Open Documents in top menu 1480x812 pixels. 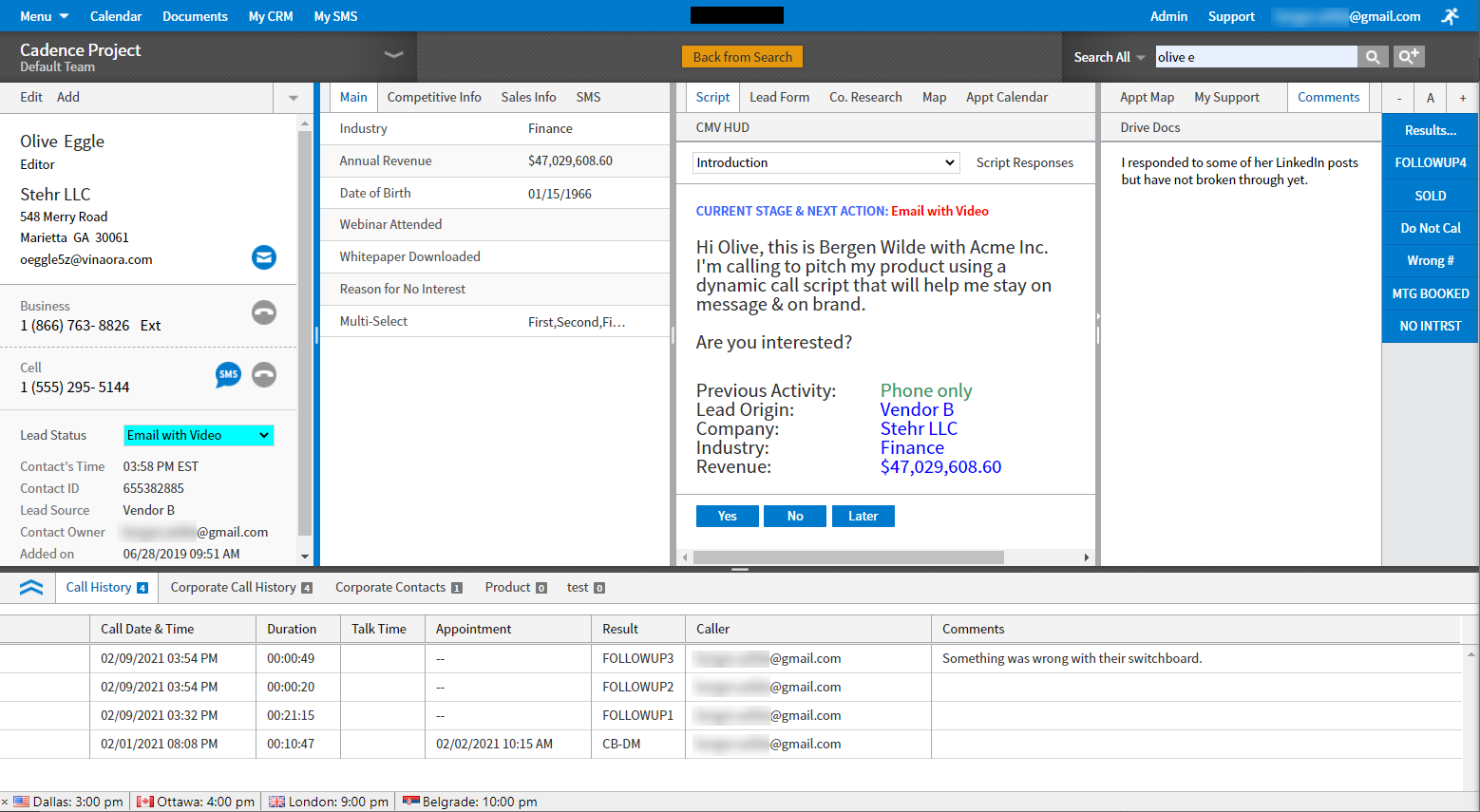(195, 16)
